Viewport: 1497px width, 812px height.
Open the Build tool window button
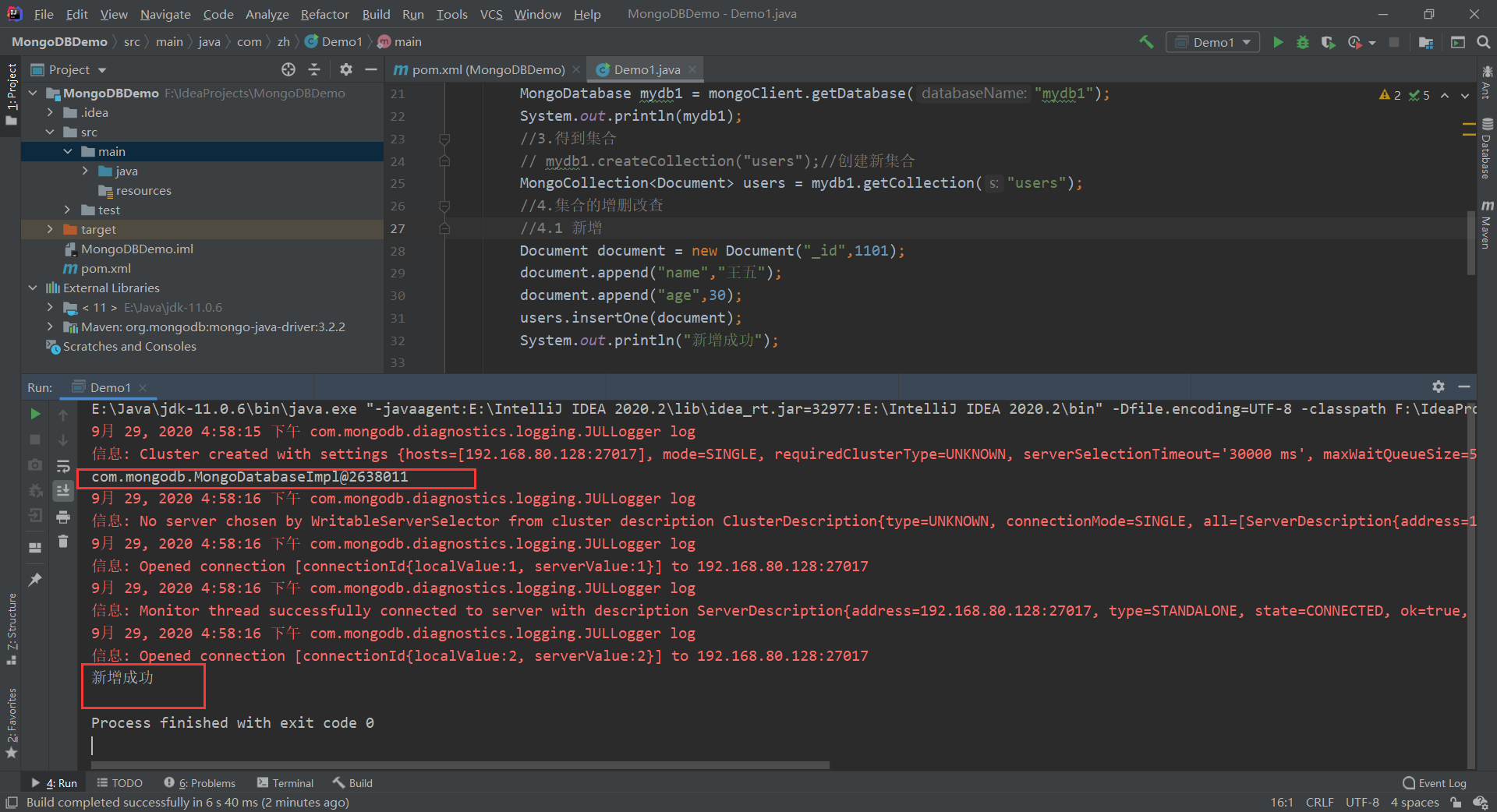click(x=352, y=783)
